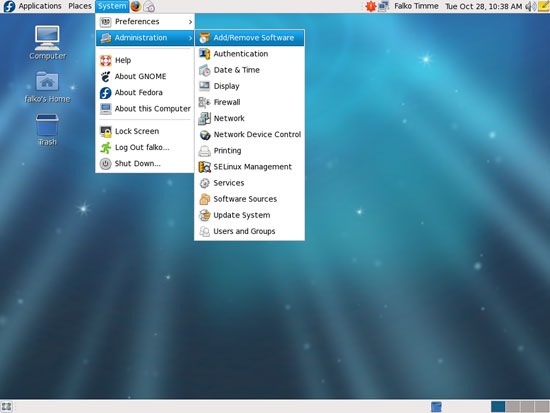
Task: Click the volume speaker icon in panel
Action: [x=531, y=6]
